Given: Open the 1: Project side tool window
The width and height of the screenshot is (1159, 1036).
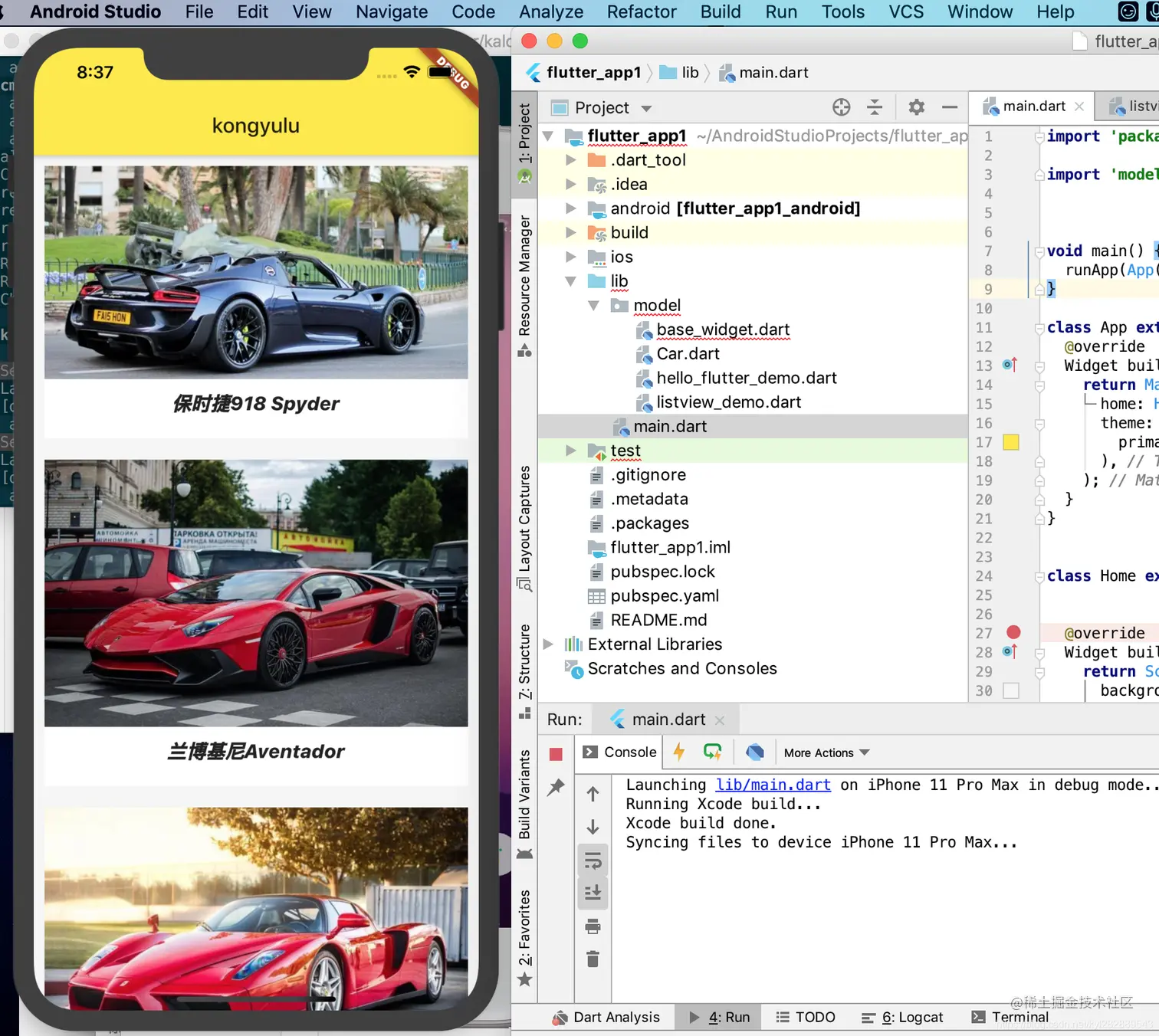Looking at the screenshot, I should tap(524, 143).
